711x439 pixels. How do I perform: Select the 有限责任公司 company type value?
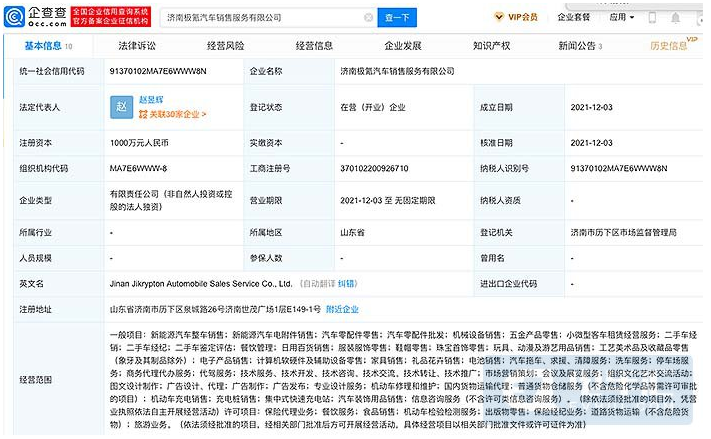(171, 200)
